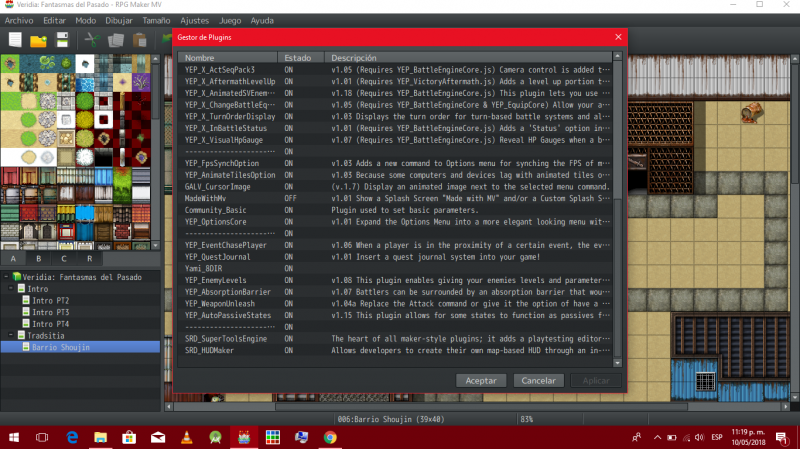Click the Descripción column header

pyautogui.click(x=468, y=58)
